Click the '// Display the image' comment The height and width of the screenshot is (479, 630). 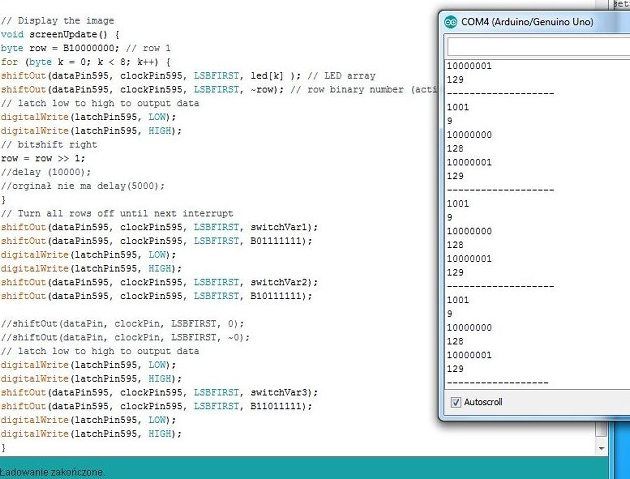coord(57,20)
